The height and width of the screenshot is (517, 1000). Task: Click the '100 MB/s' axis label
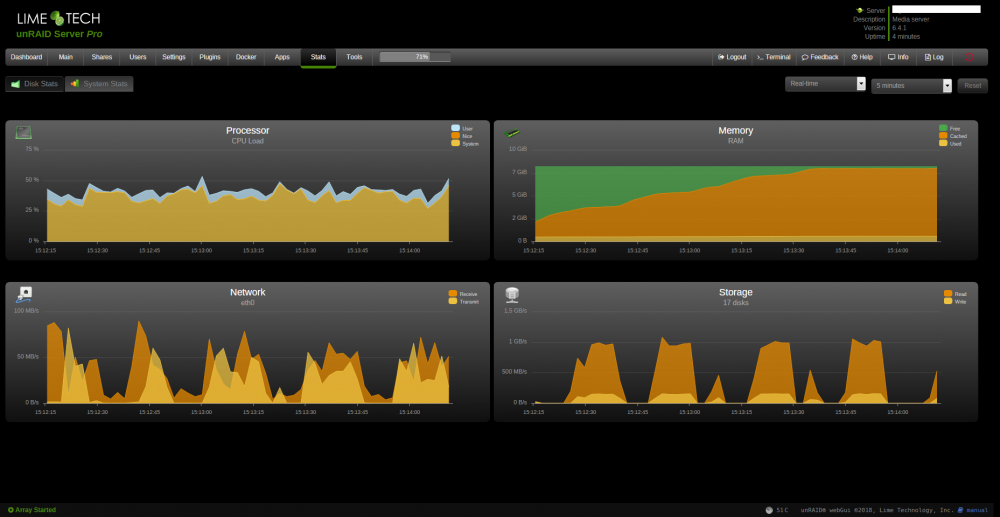click(27, 310)
